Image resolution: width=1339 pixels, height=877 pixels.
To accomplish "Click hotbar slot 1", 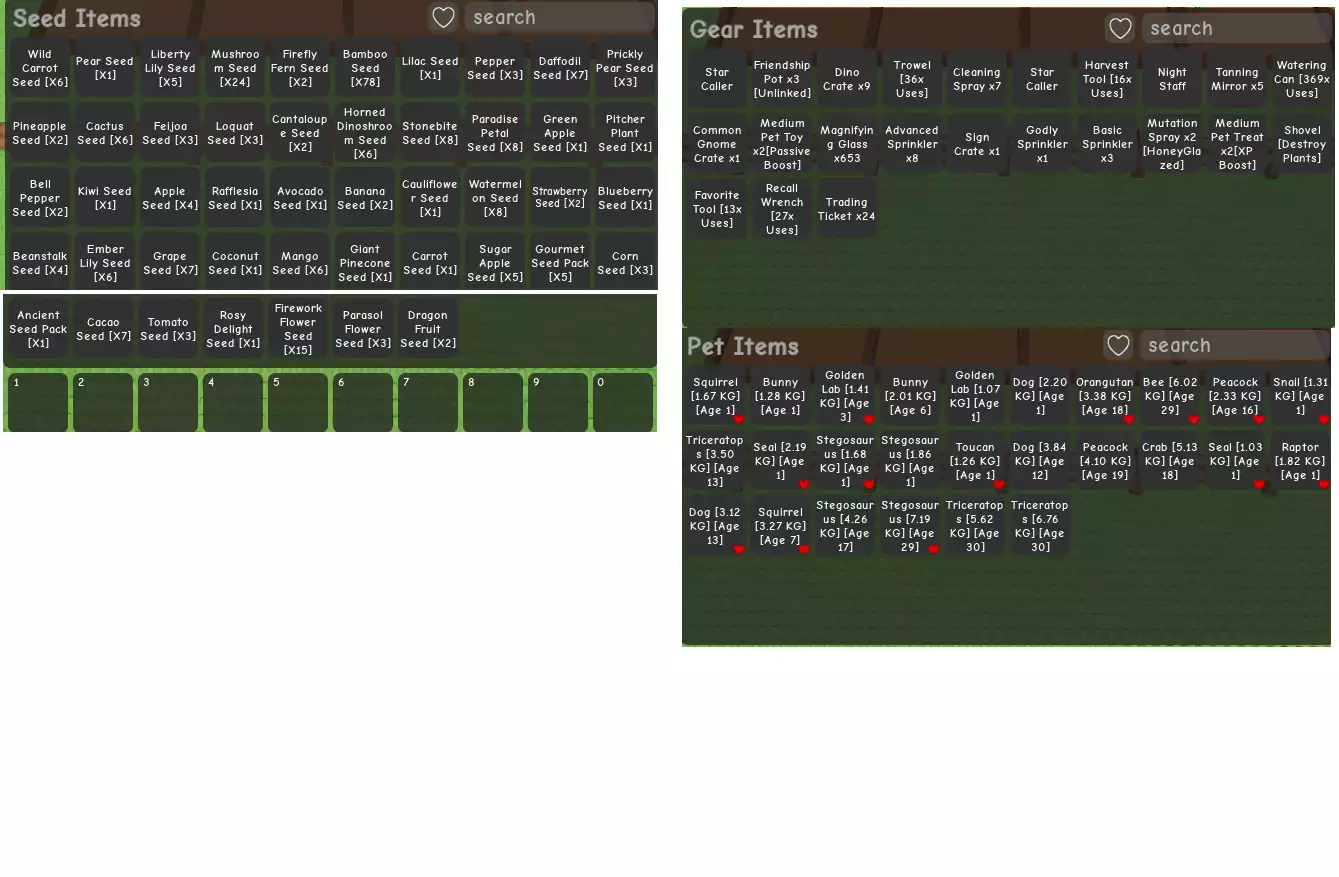I will (38, 402).
